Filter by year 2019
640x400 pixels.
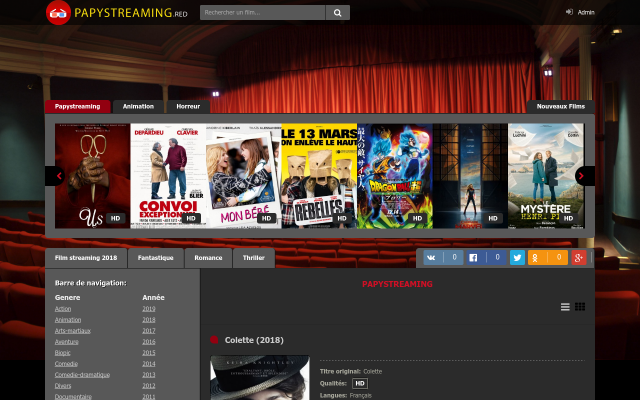[x=149, y=309]
